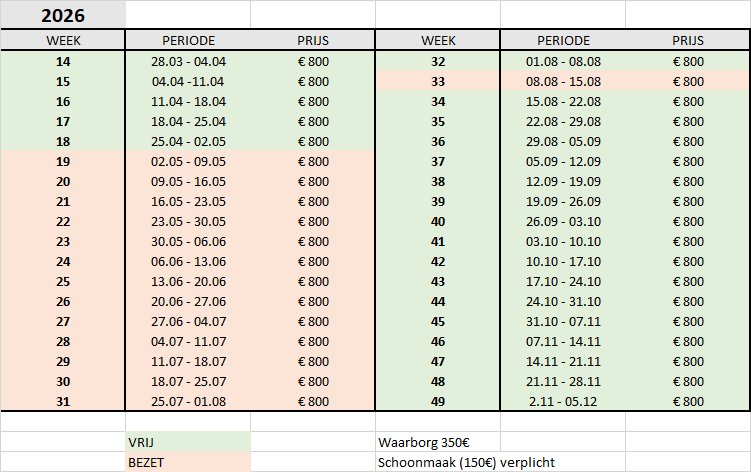This screenshot has height=472, width=751.
Task: Select the price cell for week 18
Action: [313, 141]
